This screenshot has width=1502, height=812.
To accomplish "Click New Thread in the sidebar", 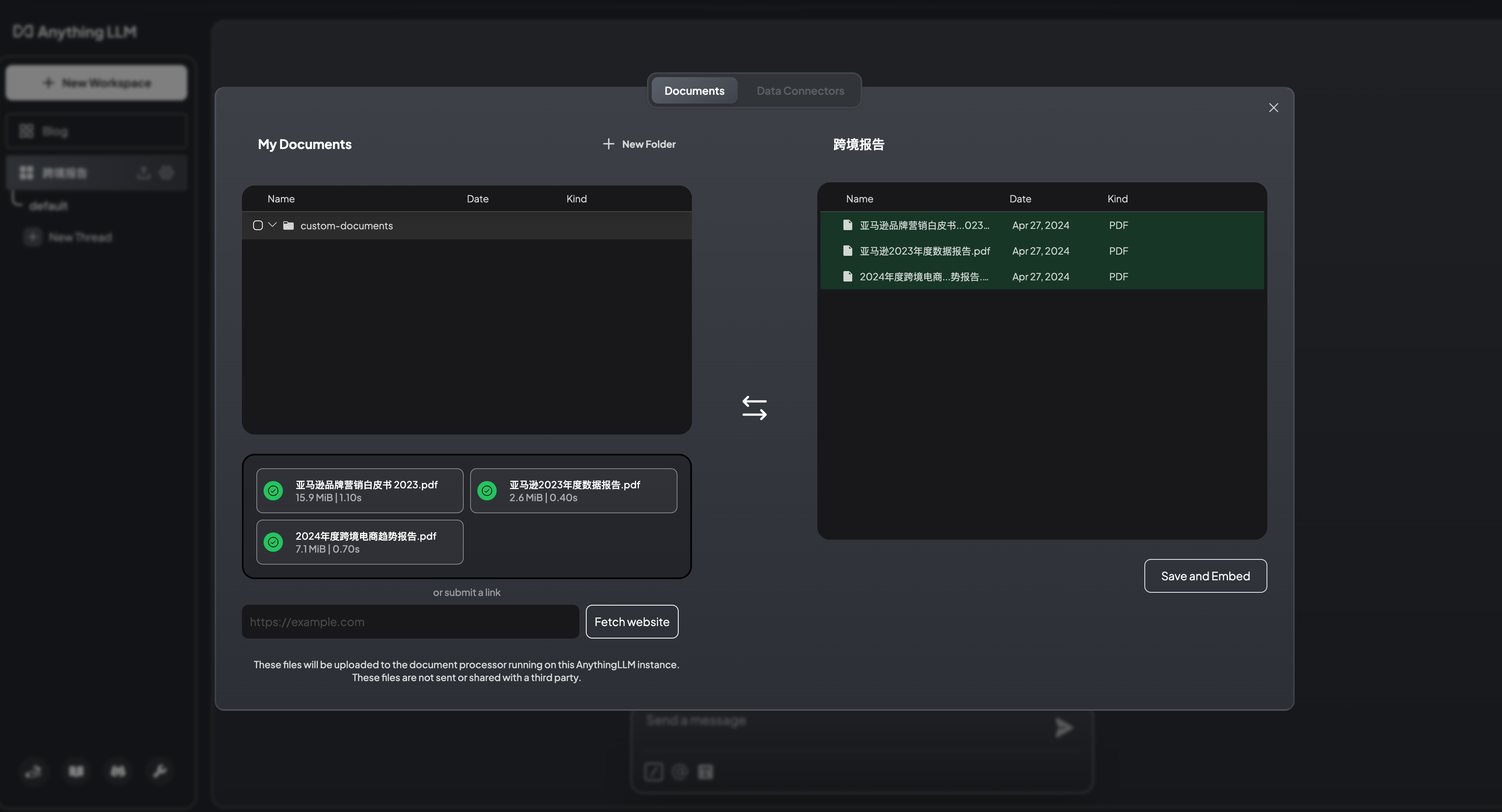I will pyautogui.click(x=69, y=237).
